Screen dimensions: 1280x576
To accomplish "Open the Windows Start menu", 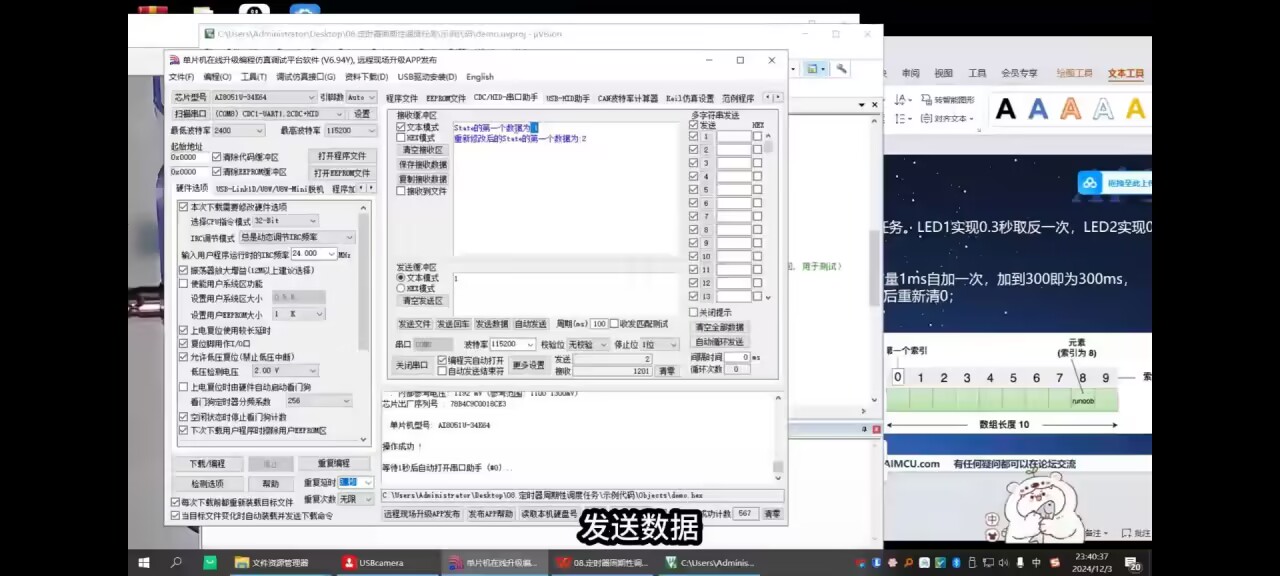I will (144, 562).
